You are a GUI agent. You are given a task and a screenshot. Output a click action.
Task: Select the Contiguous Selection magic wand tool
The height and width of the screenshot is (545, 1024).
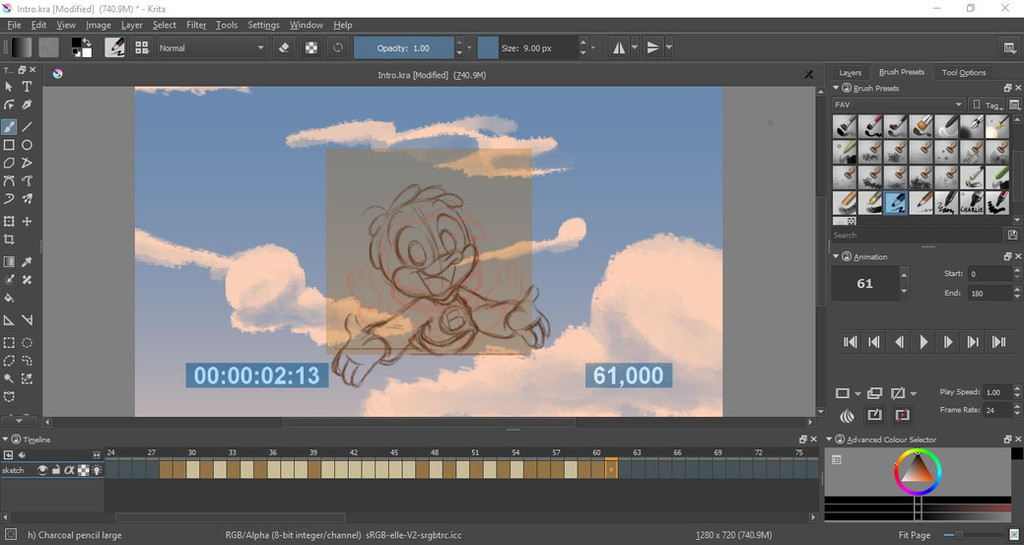(9, 379)
